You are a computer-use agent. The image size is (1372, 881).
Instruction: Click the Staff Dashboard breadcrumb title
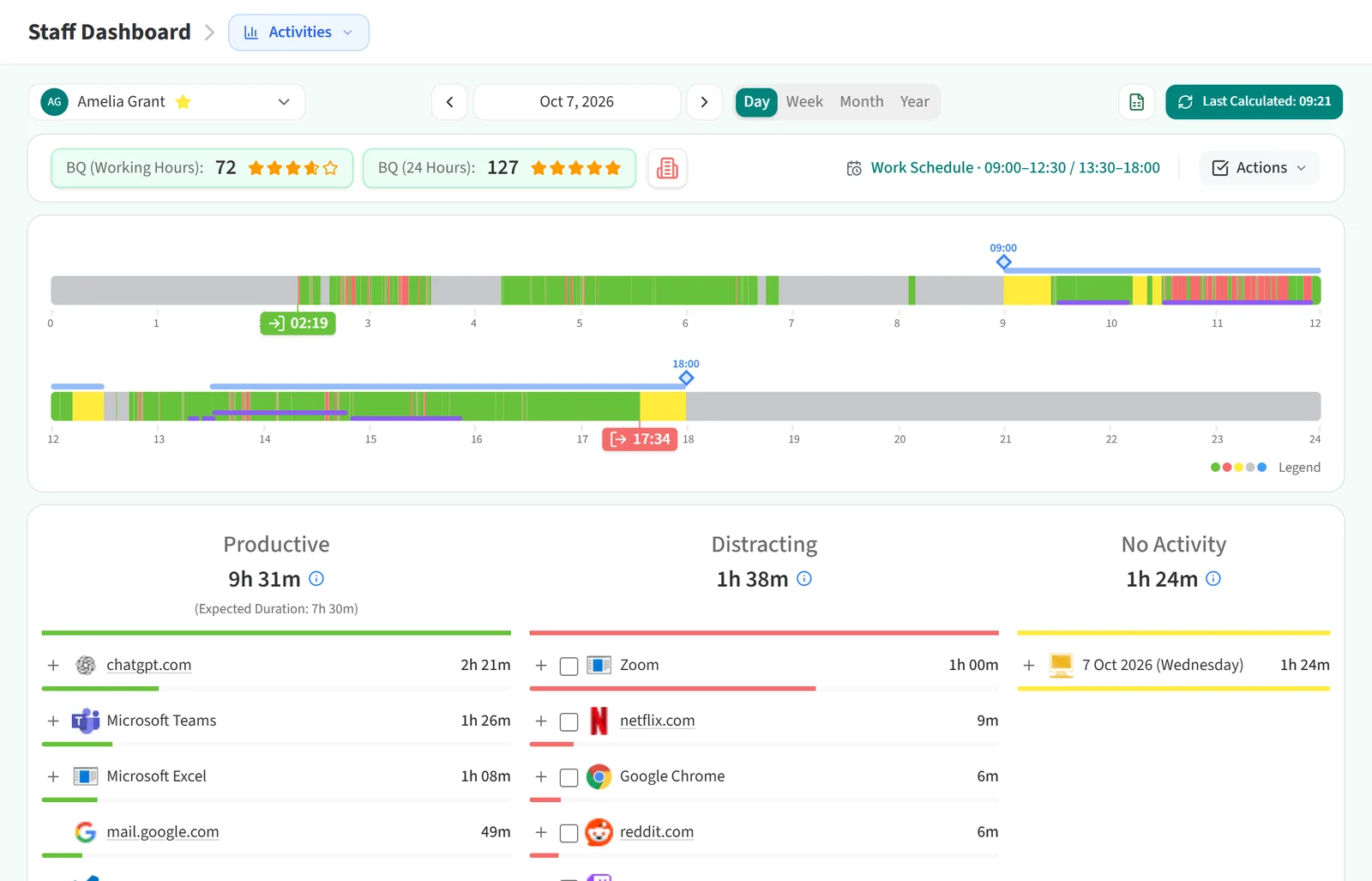(110, 33)
